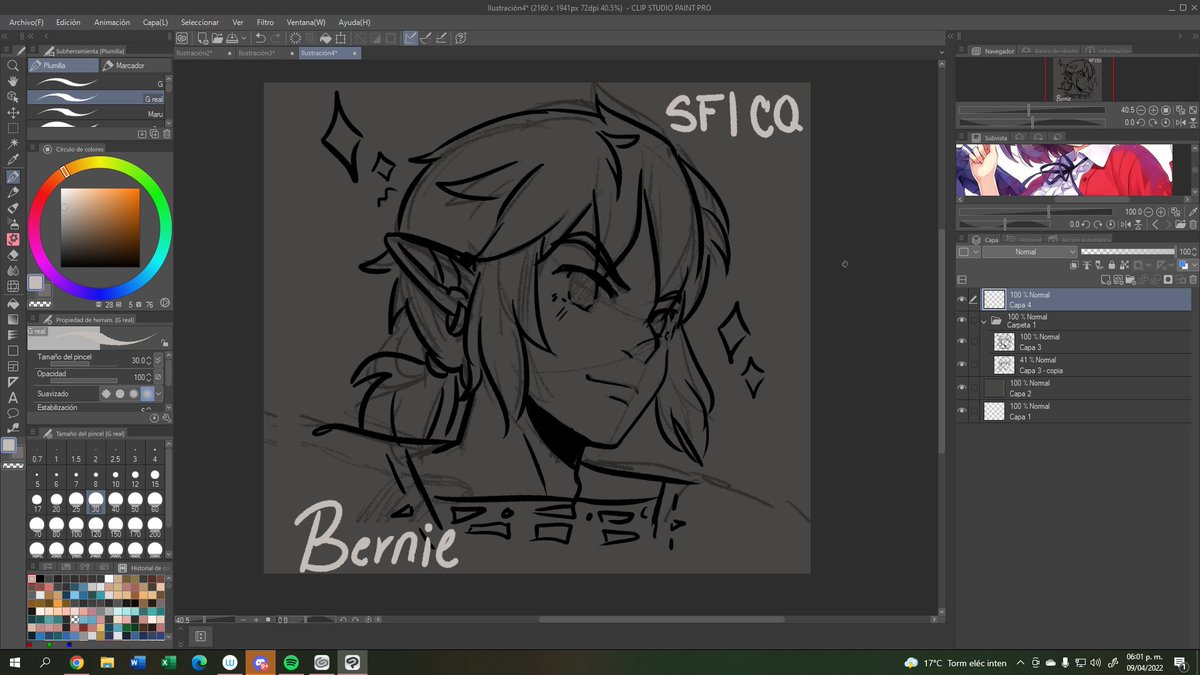Open the Suavizado anti-aliasing dropdown

click(x=158, y=394)
